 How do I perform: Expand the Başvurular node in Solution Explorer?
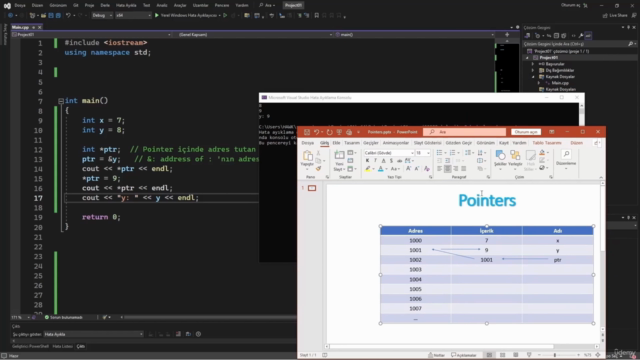[533, 64]
